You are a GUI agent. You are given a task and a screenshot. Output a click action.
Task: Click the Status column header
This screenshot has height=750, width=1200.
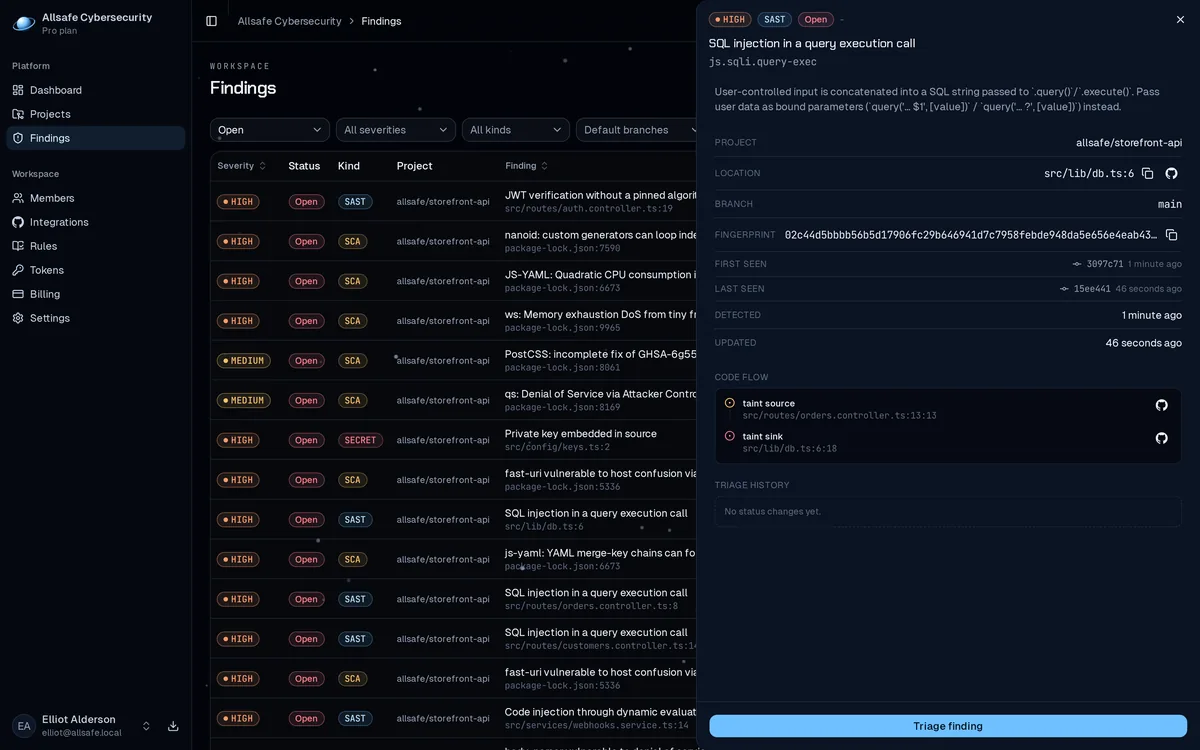(x=304, y=166)
